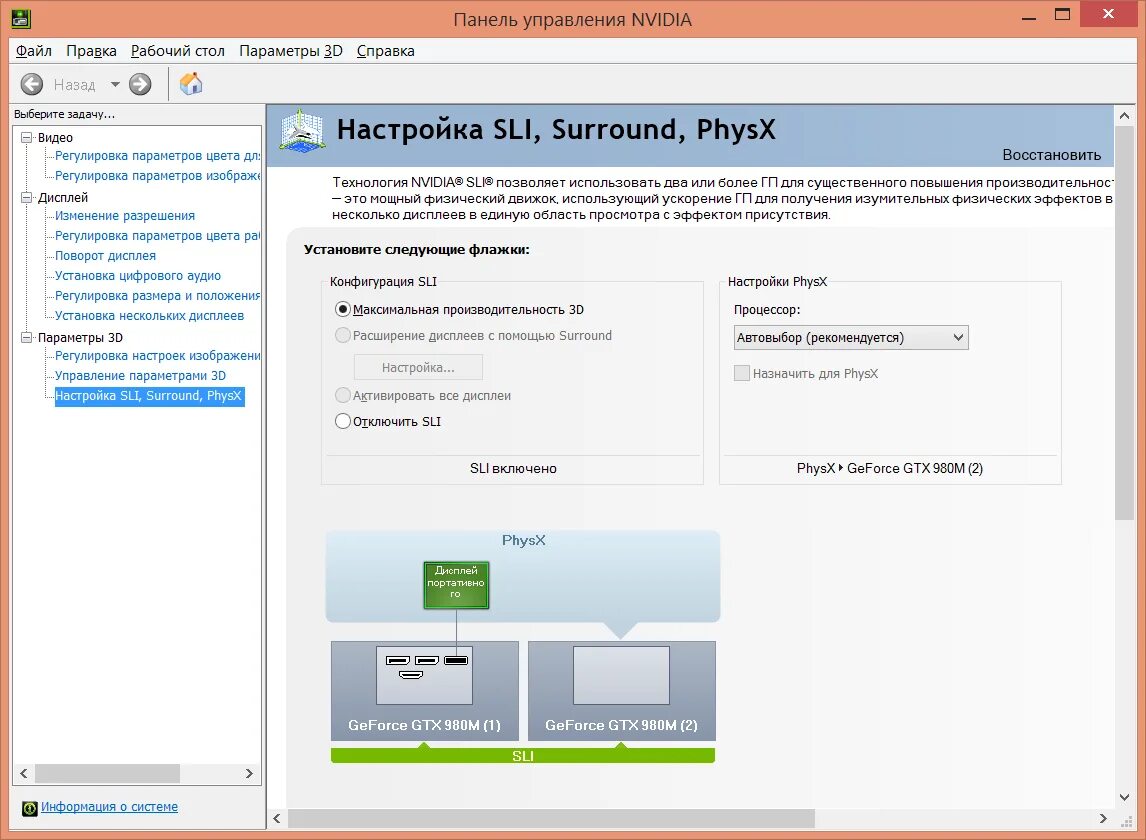Collapse the Видео tree node

pos(27,137)
